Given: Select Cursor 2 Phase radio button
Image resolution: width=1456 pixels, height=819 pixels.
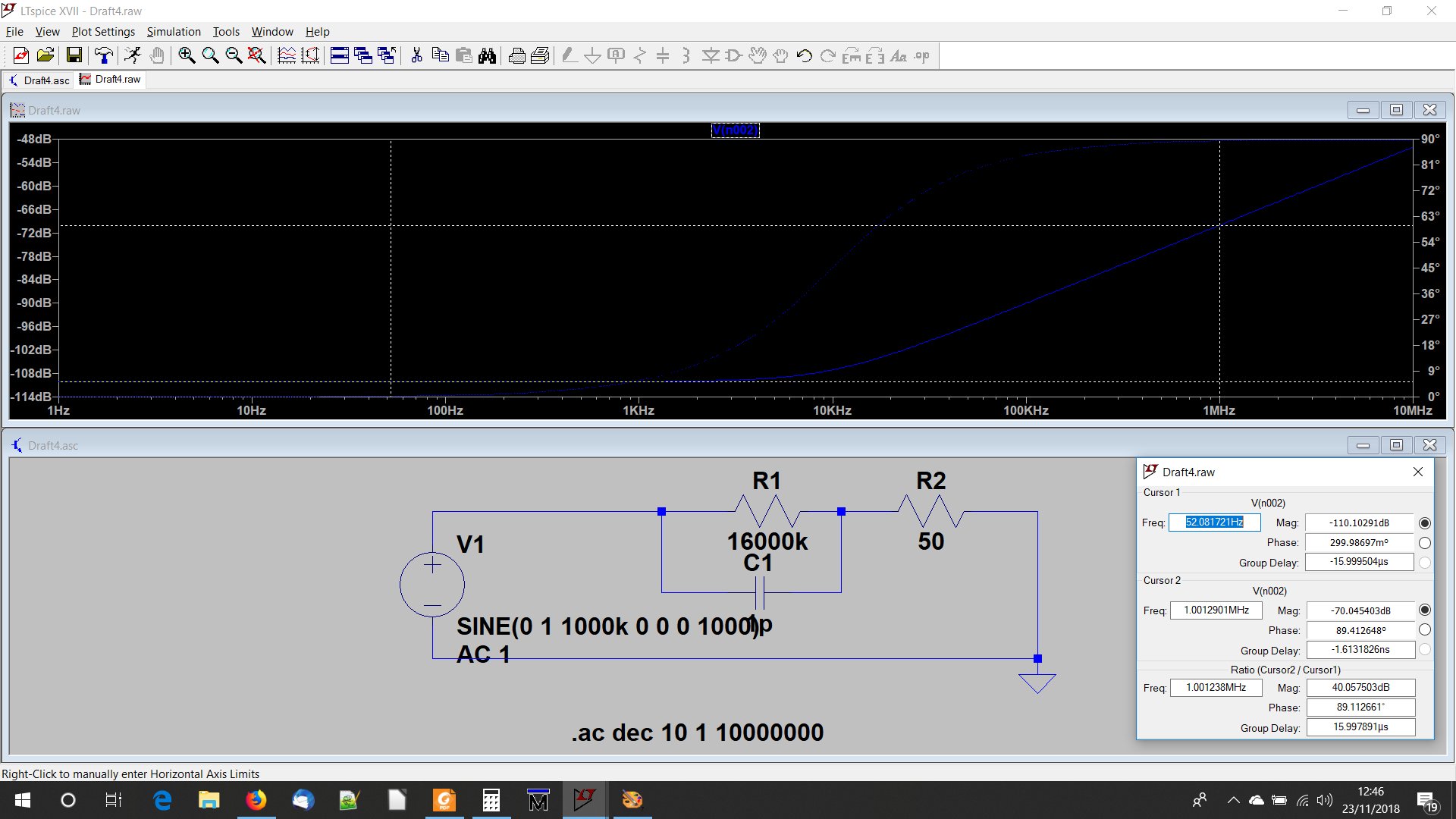Looking at the screenshot, I should click(1424, 629).
